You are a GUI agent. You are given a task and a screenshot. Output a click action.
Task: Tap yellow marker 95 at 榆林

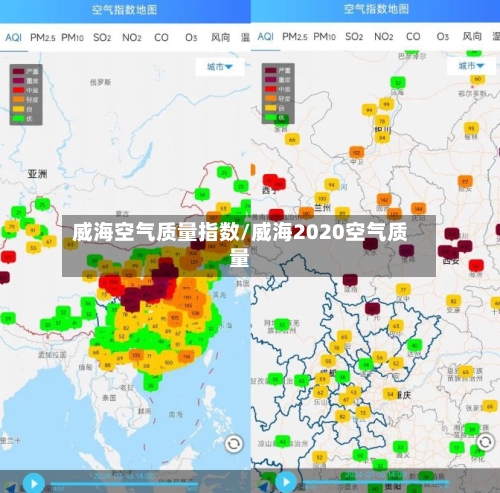click(471, 128)
